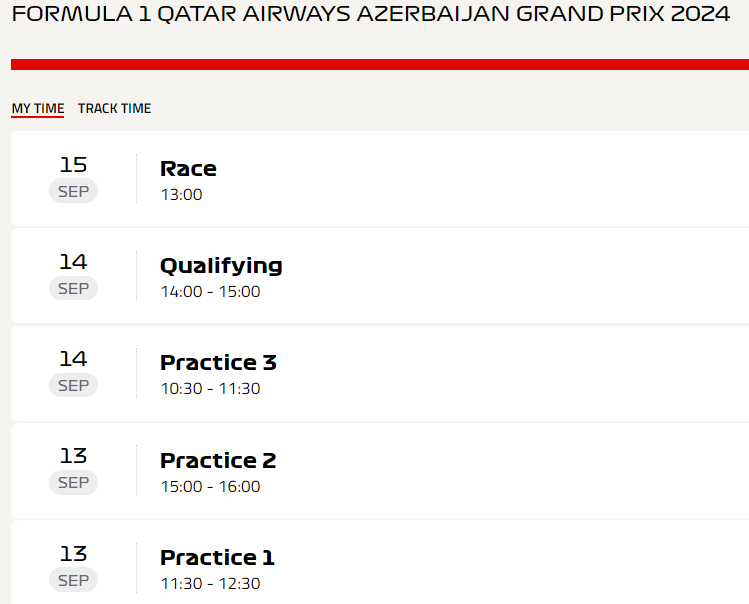This screenshot has height=604, width=749.
Task: Click the red divider bar under heading
Action: tap(380, 65)
